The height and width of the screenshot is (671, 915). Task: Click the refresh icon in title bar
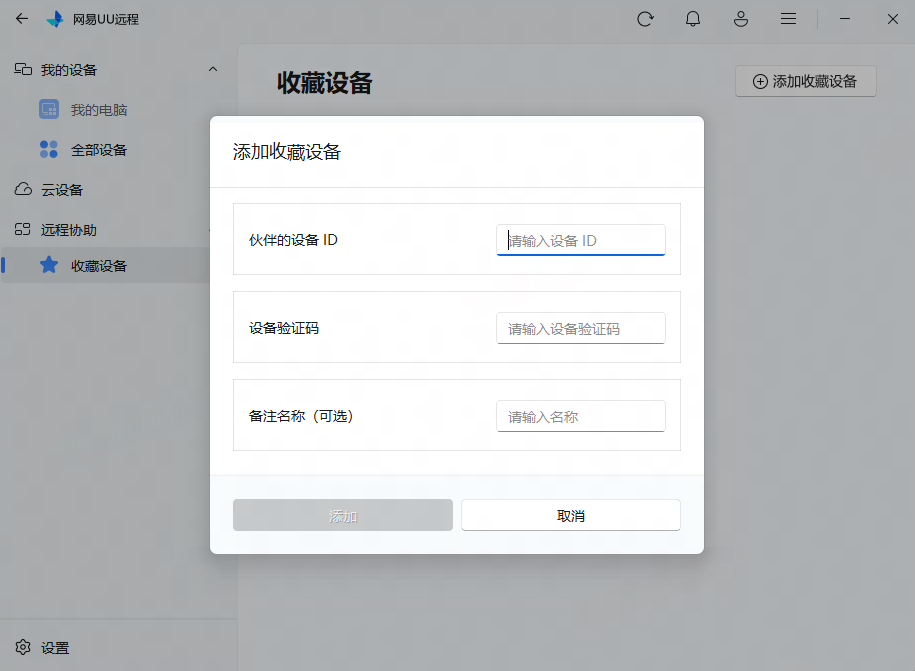coord(645,19)
